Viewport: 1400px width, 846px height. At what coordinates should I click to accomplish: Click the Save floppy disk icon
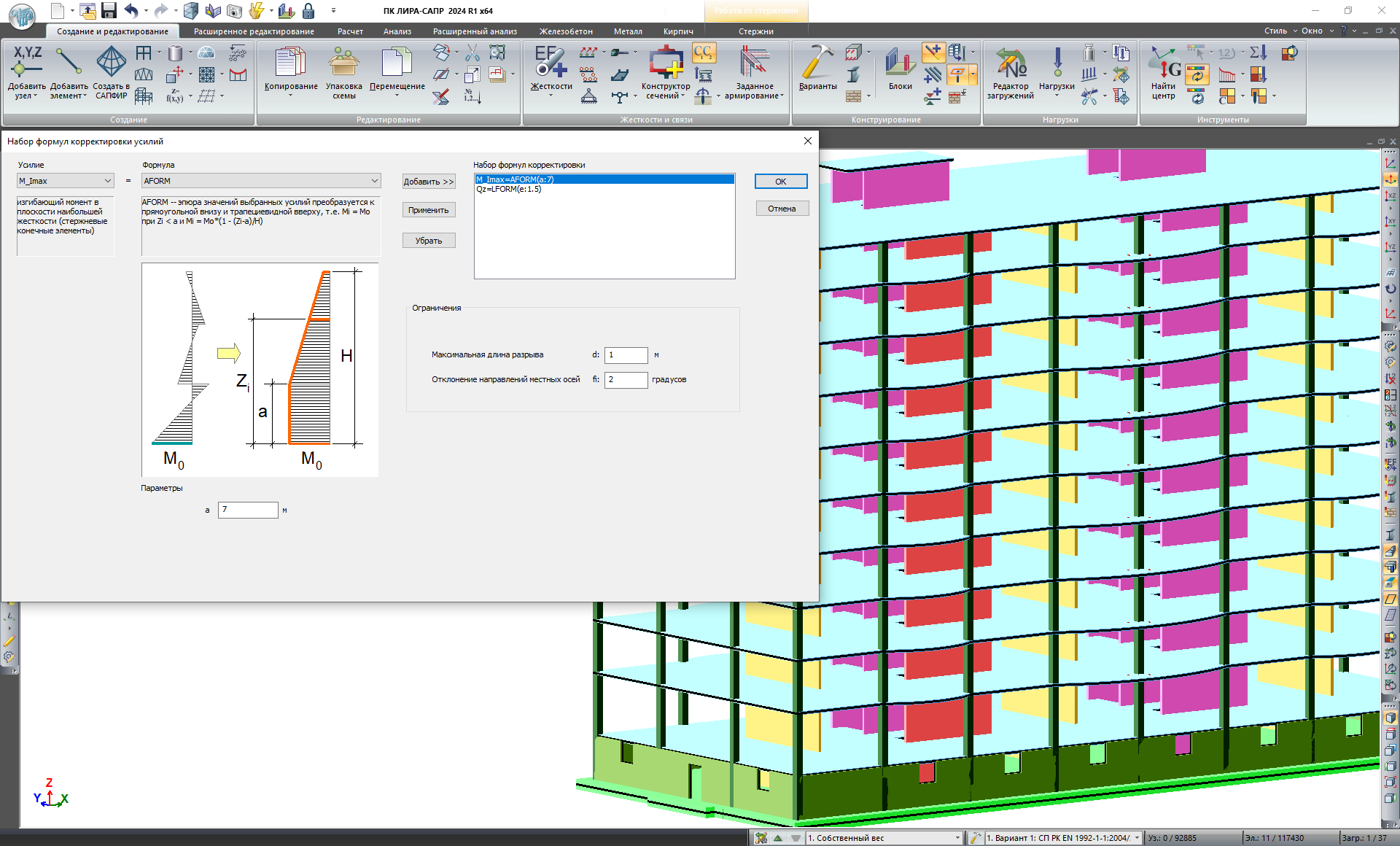109,10
